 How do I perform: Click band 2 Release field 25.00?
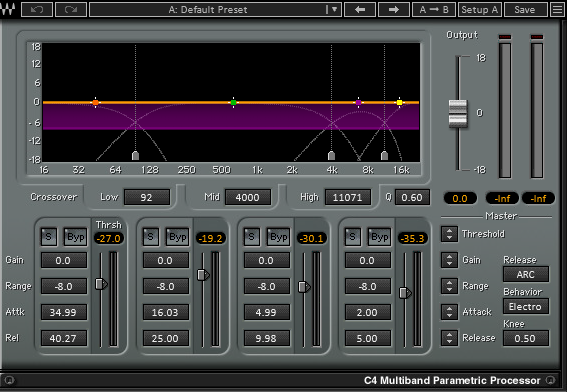click(166, 338)
